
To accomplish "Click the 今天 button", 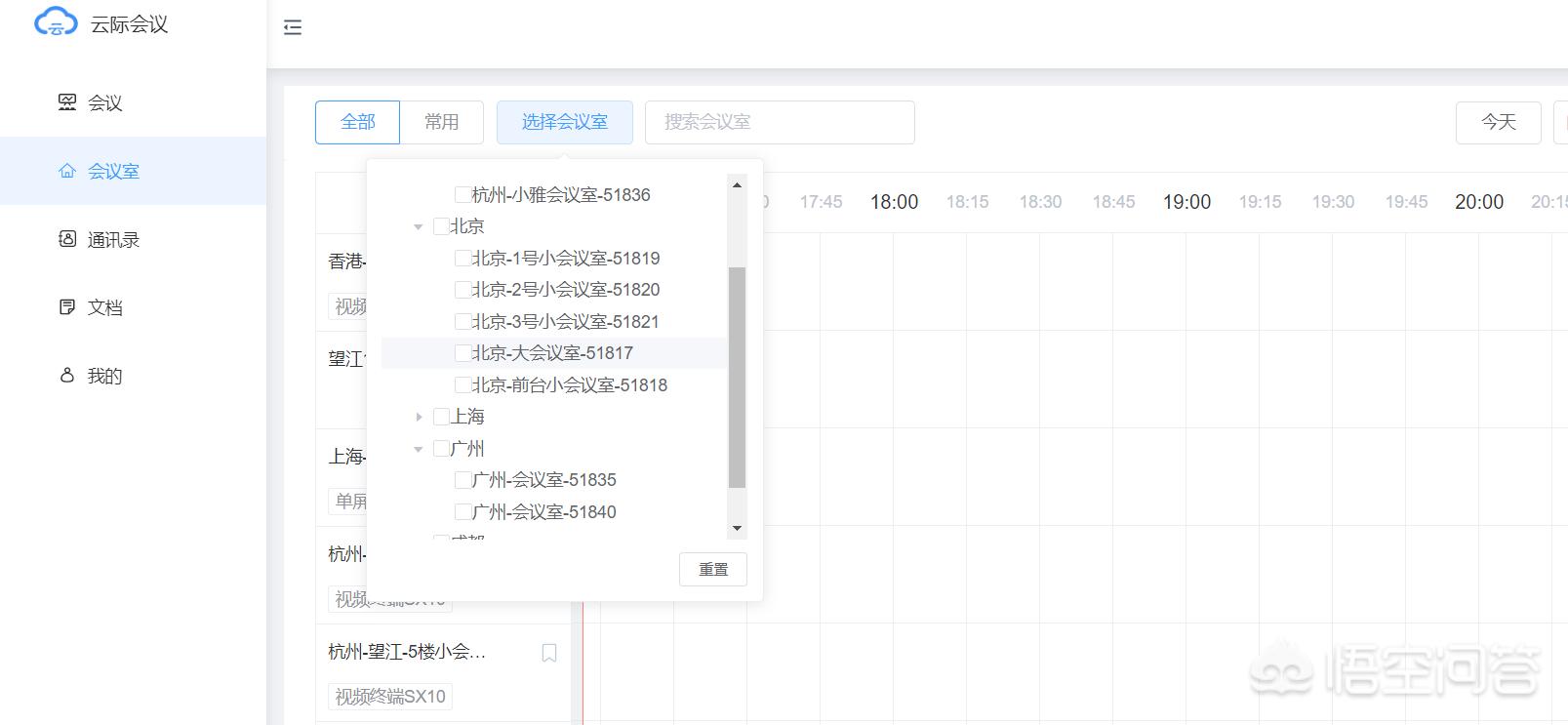I will coord(1499,122).
